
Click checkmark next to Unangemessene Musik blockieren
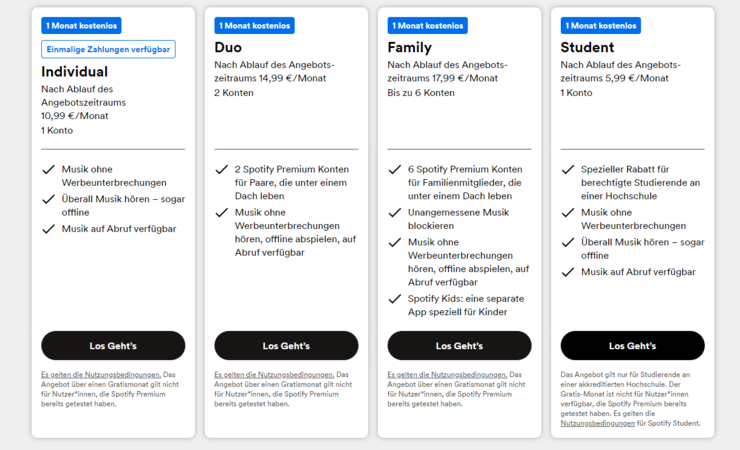tap(395, 213)
